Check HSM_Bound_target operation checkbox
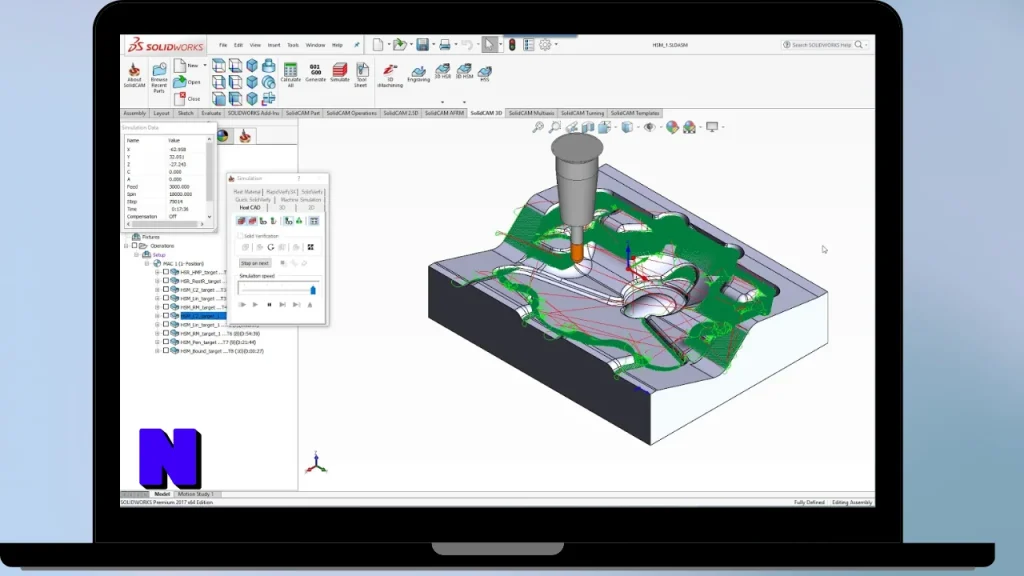The width and height of the screenshot is (1024, 576). pyautogui.click(x=166, y=351)
